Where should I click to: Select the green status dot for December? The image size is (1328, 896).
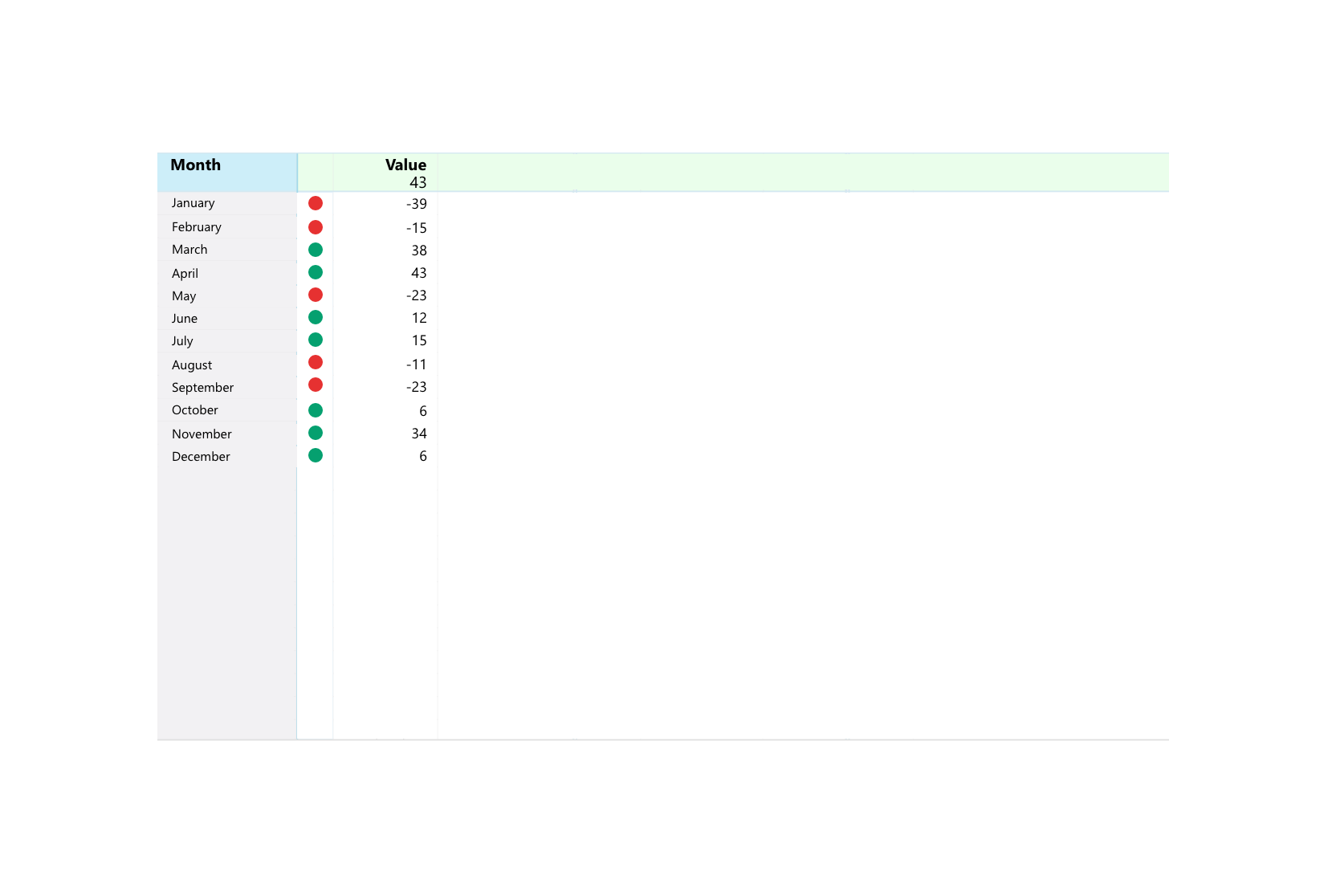click(316, 454)
